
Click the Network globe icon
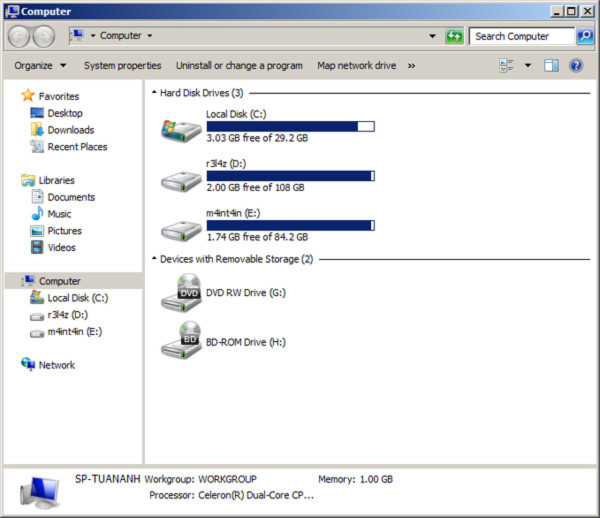pyautogui.click(x=28, y=364)
